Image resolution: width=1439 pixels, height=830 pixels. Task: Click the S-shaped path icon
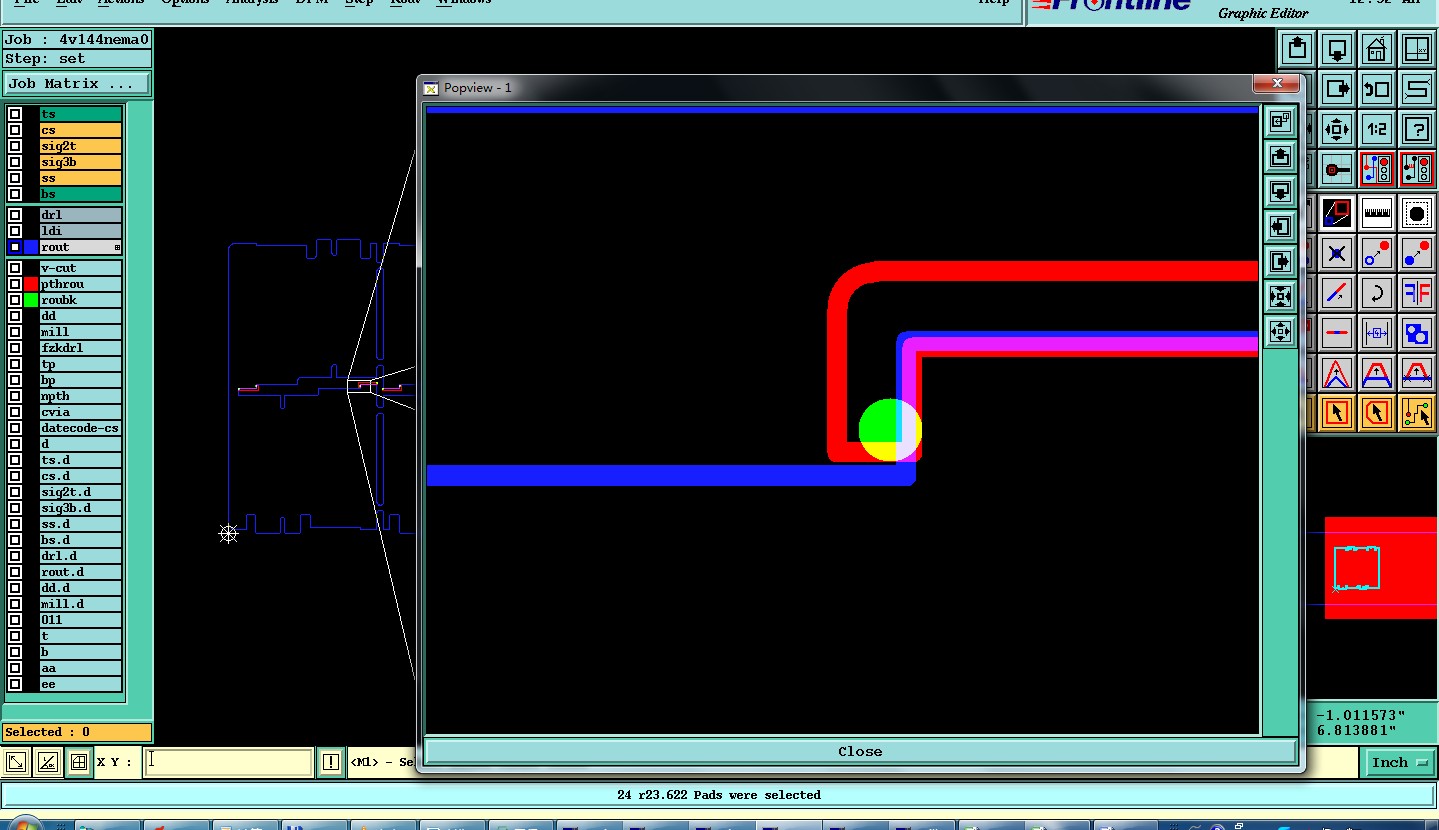tap(1417, 89)
